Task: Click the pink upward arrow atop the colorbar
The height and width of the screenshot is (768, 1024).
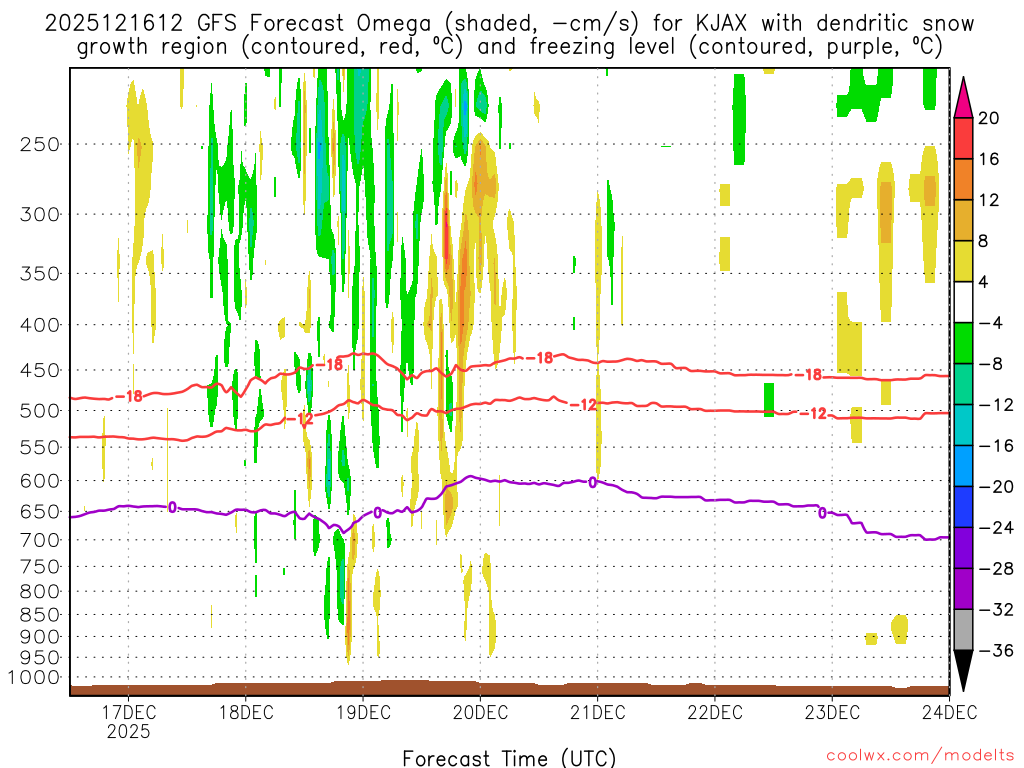Action: [x=963, y=97]
